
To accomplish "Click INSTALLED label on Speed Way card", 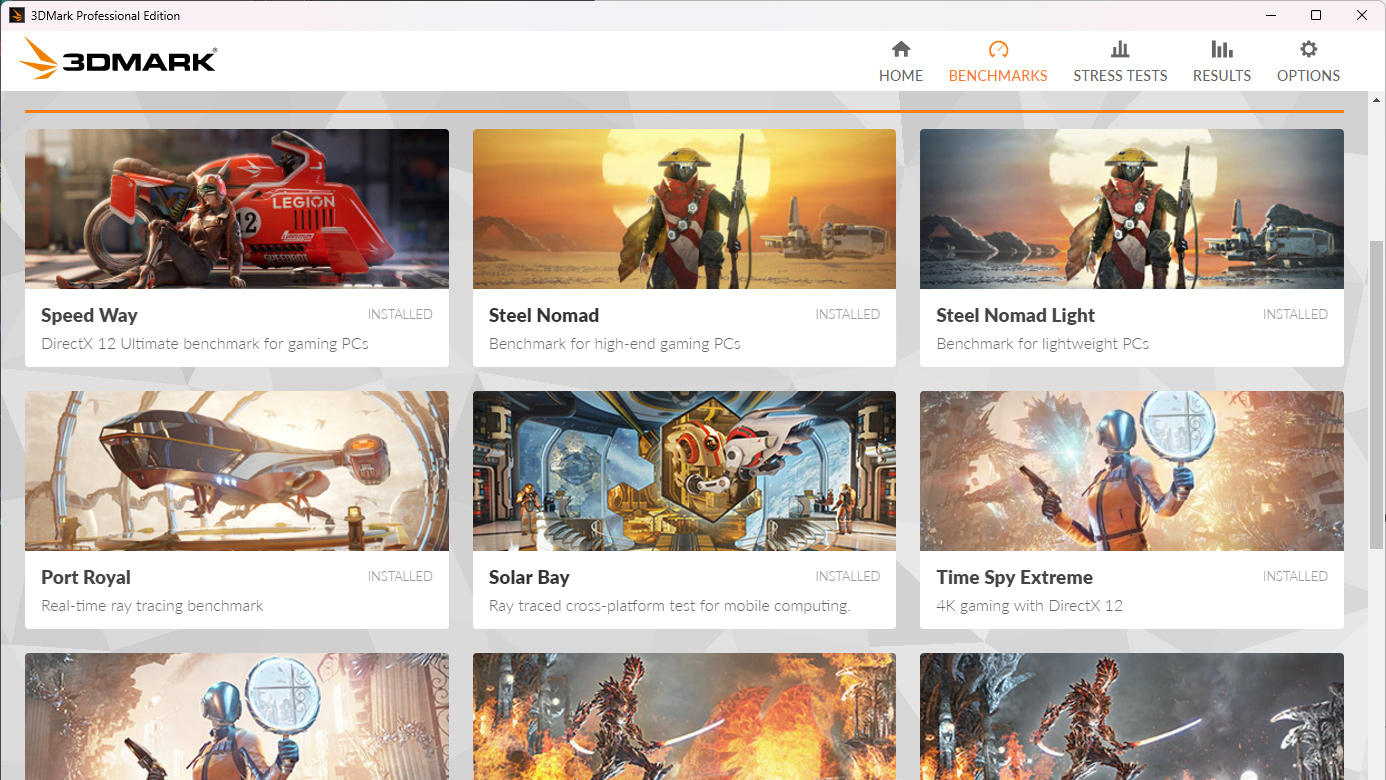I will point(400,314).
